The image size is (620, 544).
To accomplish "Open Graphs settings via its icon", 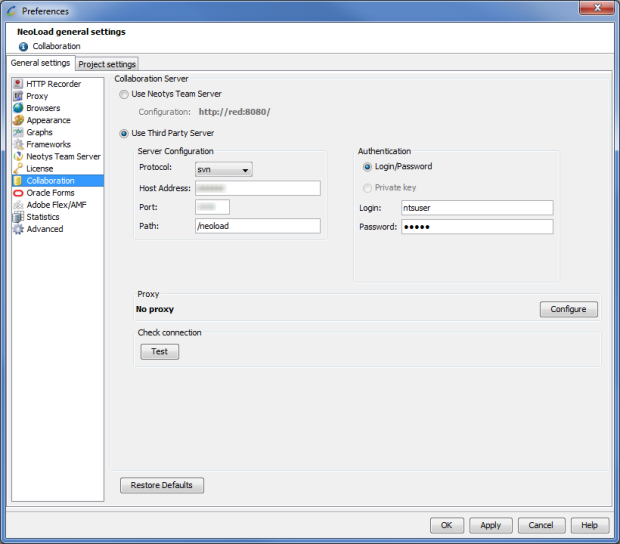I will pos(18,132).
